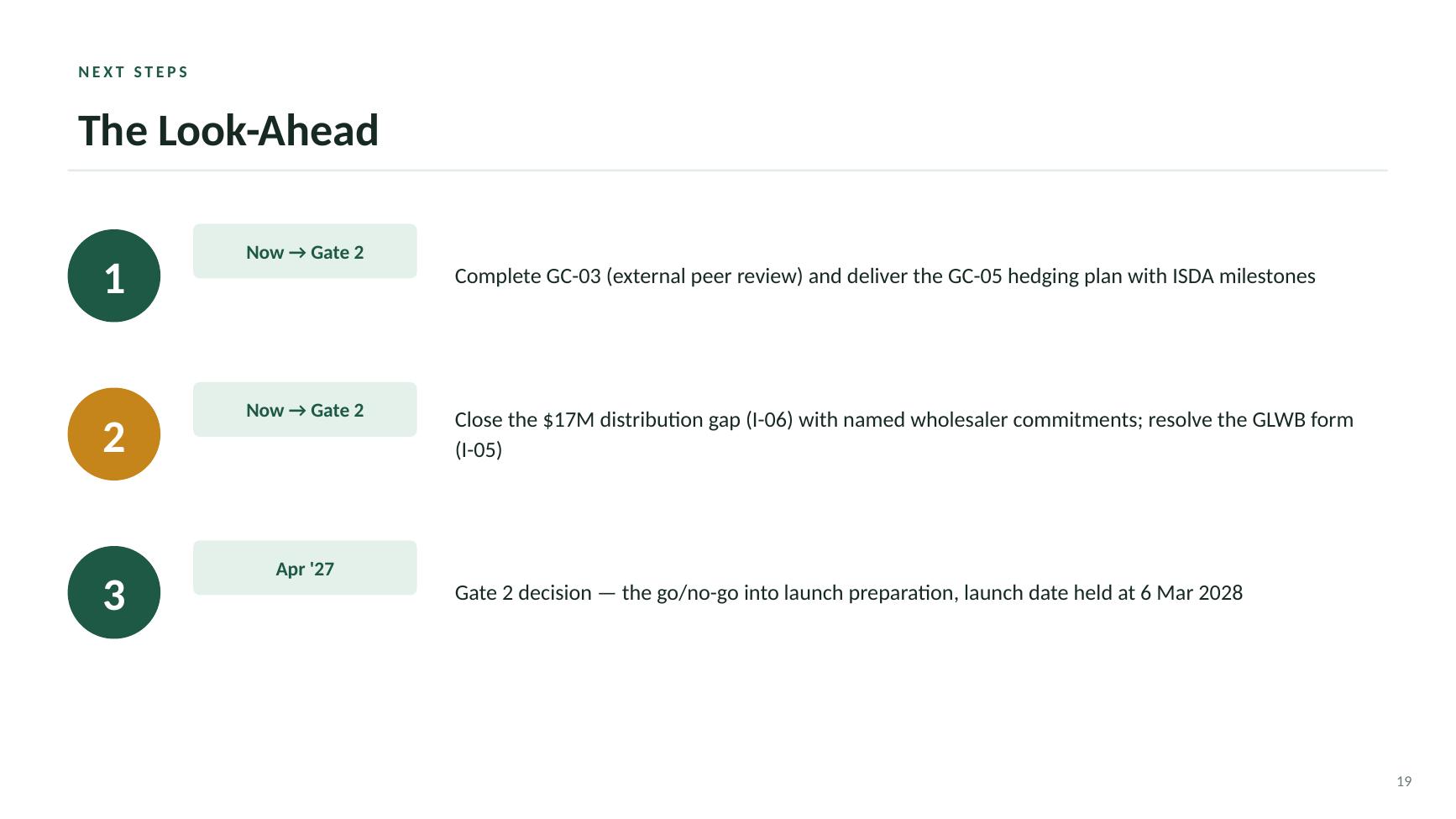This screenshot has height=819, width=1456.
Task: Select the second 'Now → Gate 2' badge
Action: [305, 410]
